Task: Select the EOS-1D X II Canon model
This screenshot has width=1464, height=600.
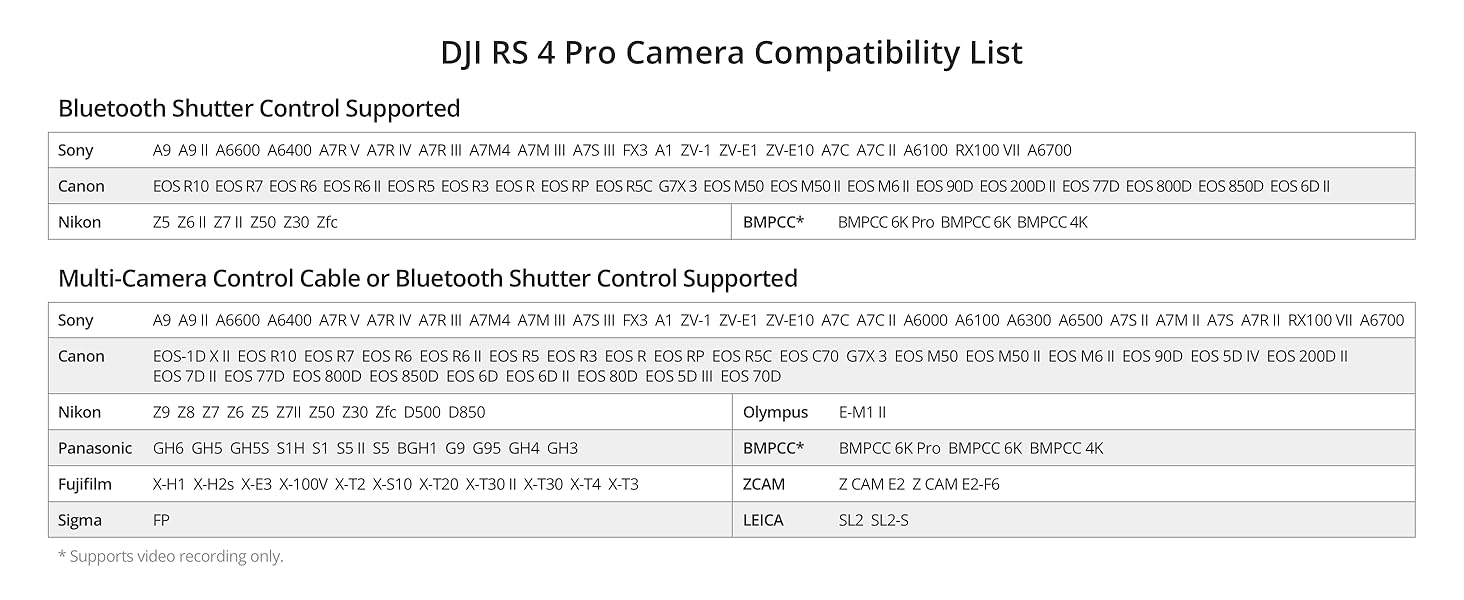Action: pyautogui.click(x=191, y=356)
